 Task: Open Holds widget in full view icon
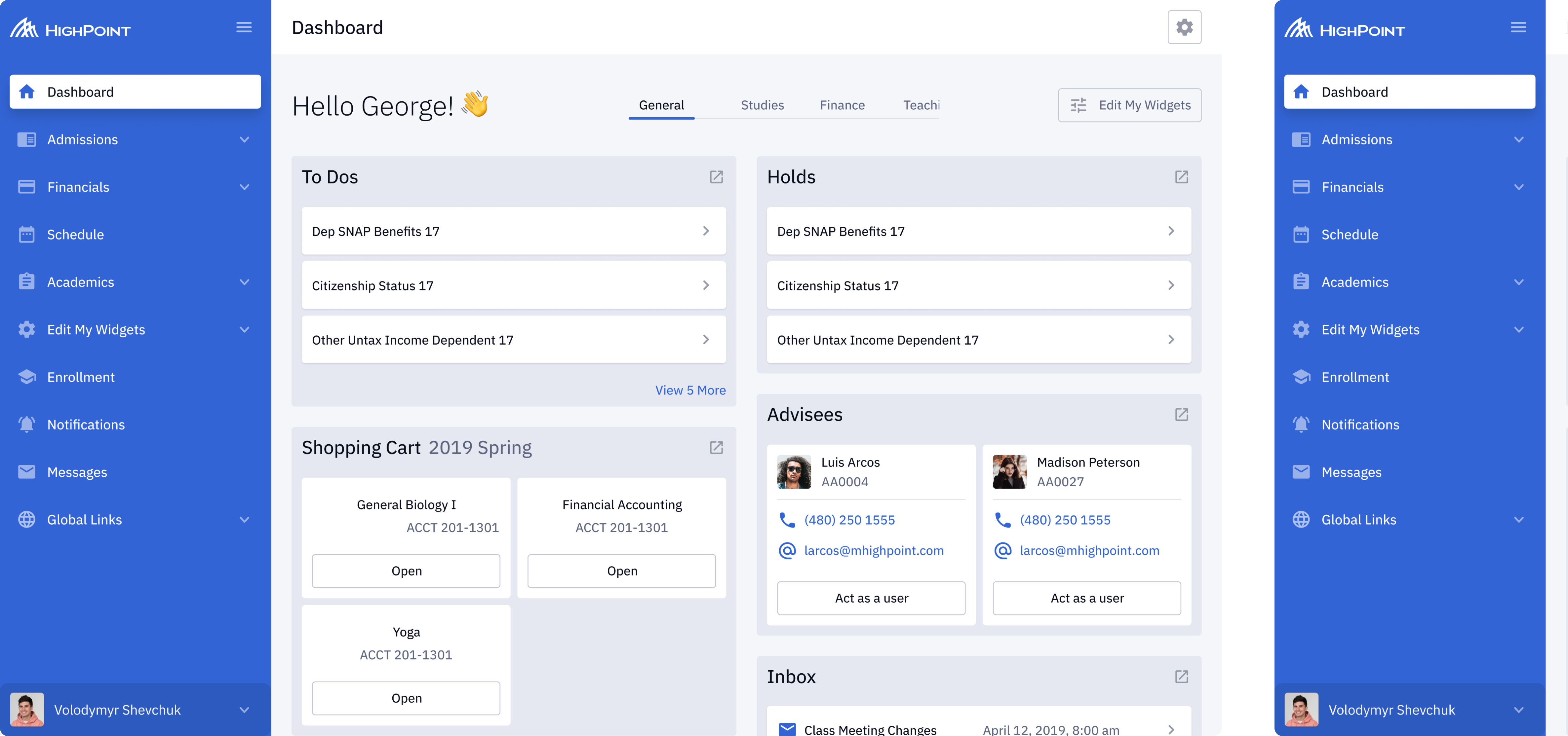point(1181,177)
